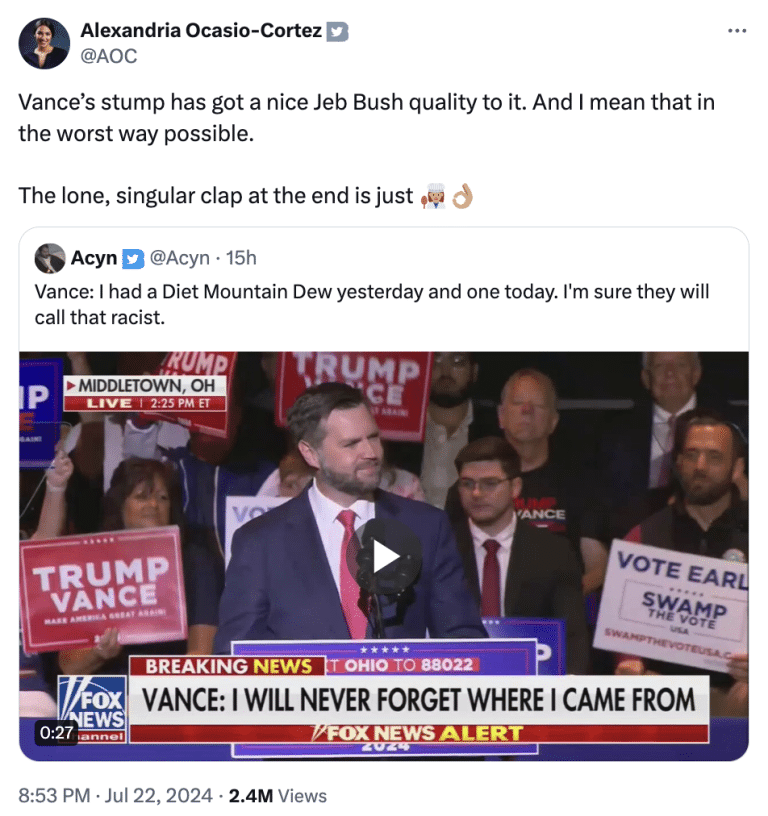Click the verified badge next to Alexandria Ocasio-Cortez
Viewport: 768px width, 816px height.
pyautogui.click(x=338, y=31)
